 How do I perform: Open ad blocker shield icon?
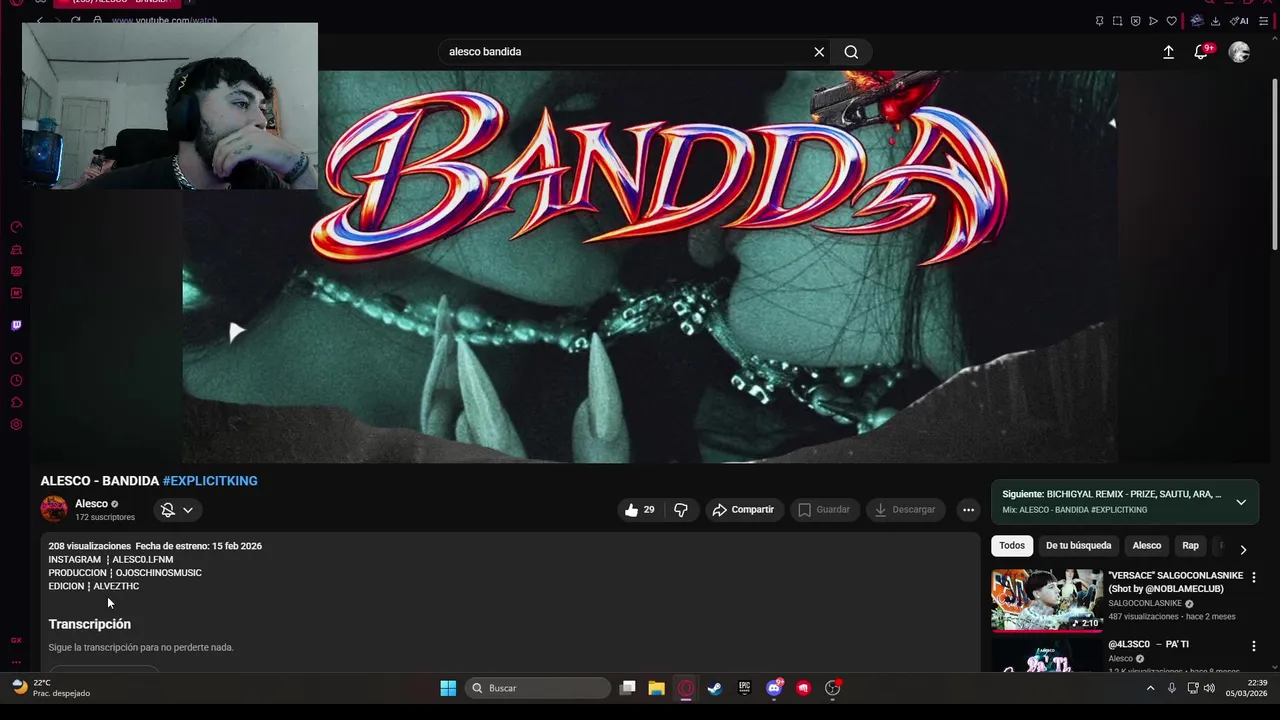[x=1135, y=21]
